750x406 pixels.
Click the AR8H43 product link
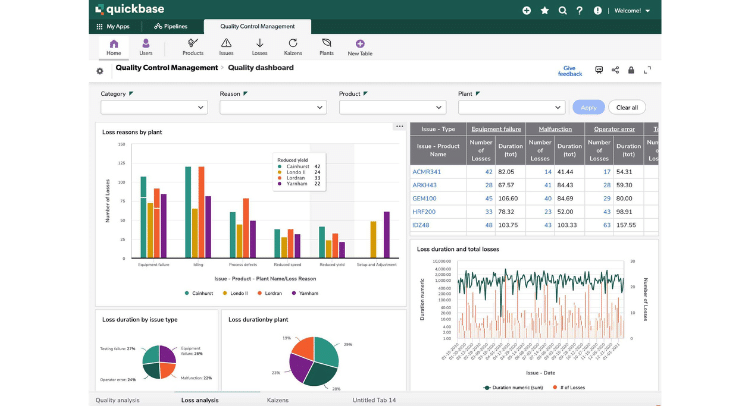424,185
